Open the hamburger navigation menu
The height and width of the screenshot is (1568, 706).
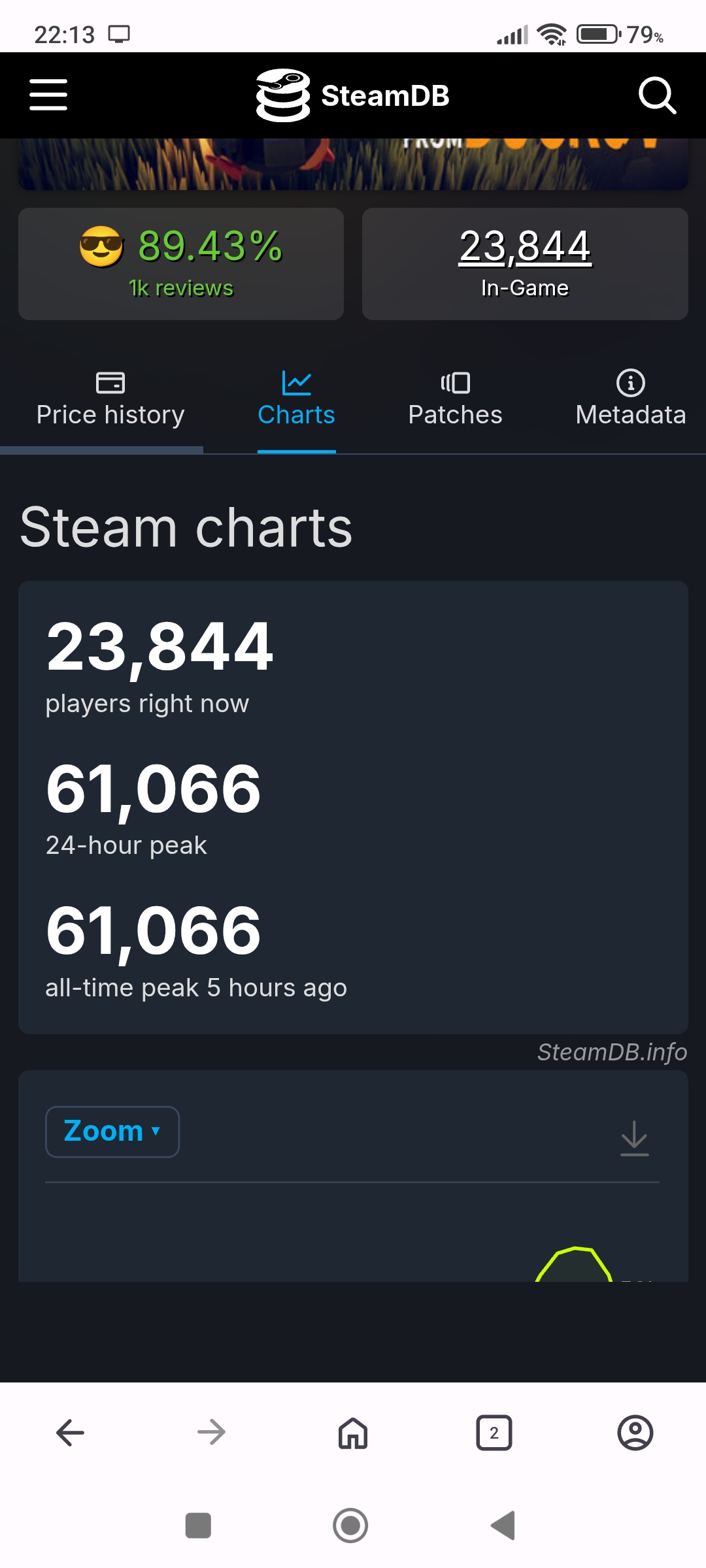[48, 95]
